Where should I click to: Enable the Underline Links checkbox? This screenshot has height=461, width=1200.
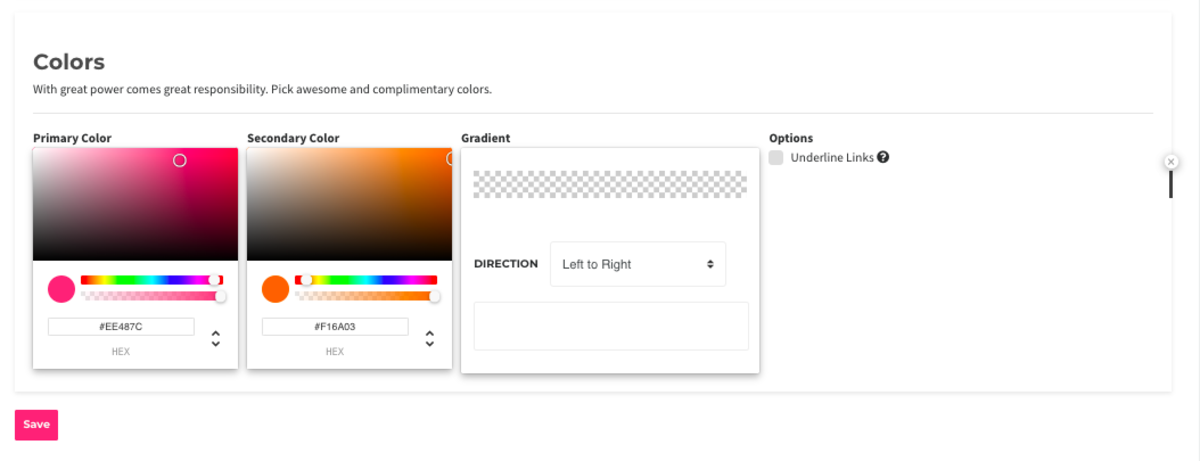coord(776,157)
